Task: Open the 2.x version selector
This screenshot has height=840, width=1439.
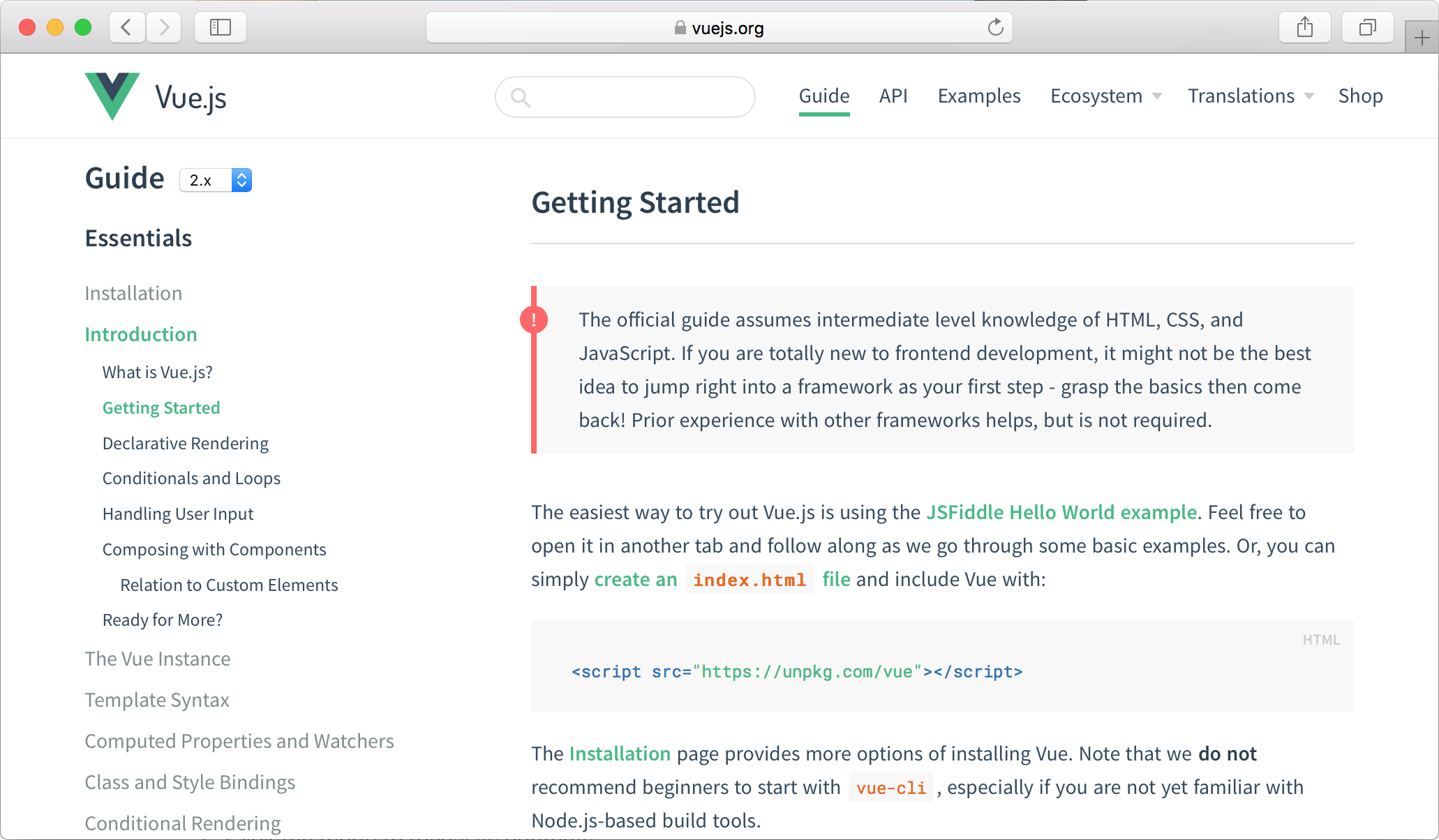Action: [216, 180]
